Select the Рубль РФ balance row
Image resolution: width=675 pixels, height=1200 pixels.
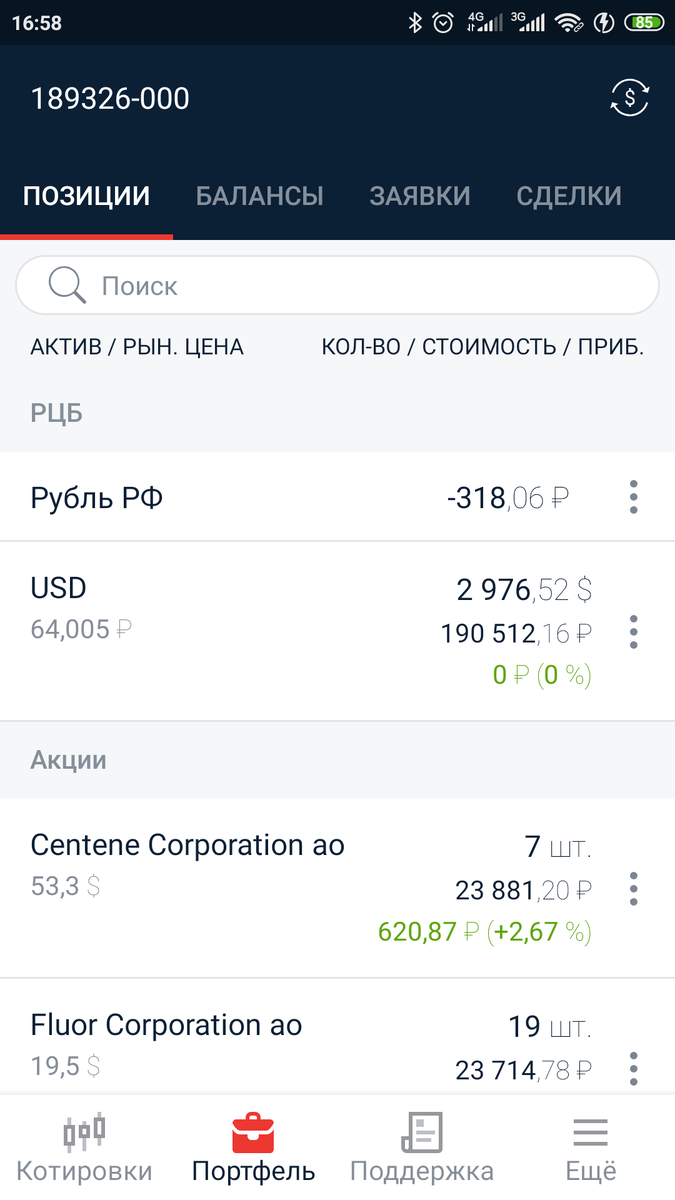[x=300, y=497]
